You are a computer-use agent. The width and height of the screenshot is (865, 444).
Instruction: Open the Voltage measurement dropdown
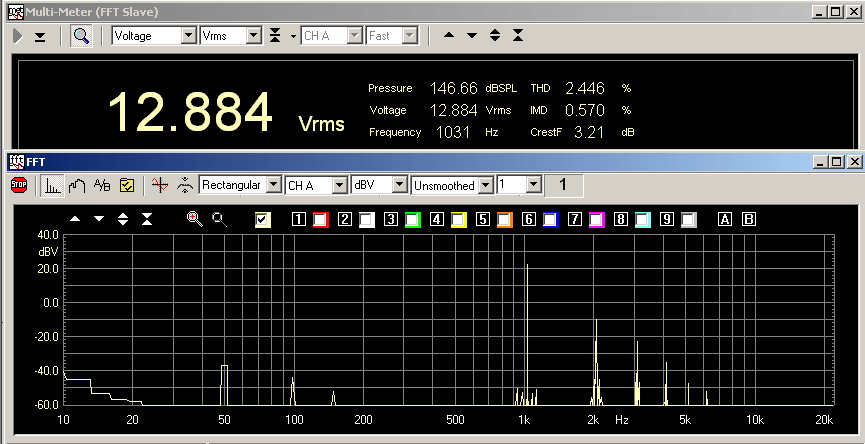tap(188, 36)
